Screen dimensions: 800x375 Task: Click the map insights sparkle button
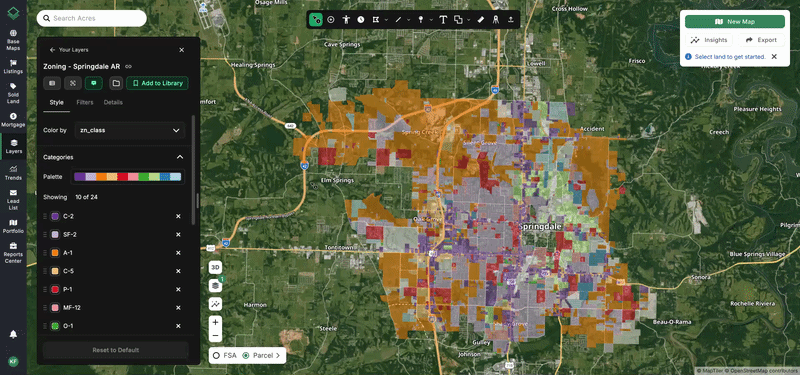click(x=215, y=304)
